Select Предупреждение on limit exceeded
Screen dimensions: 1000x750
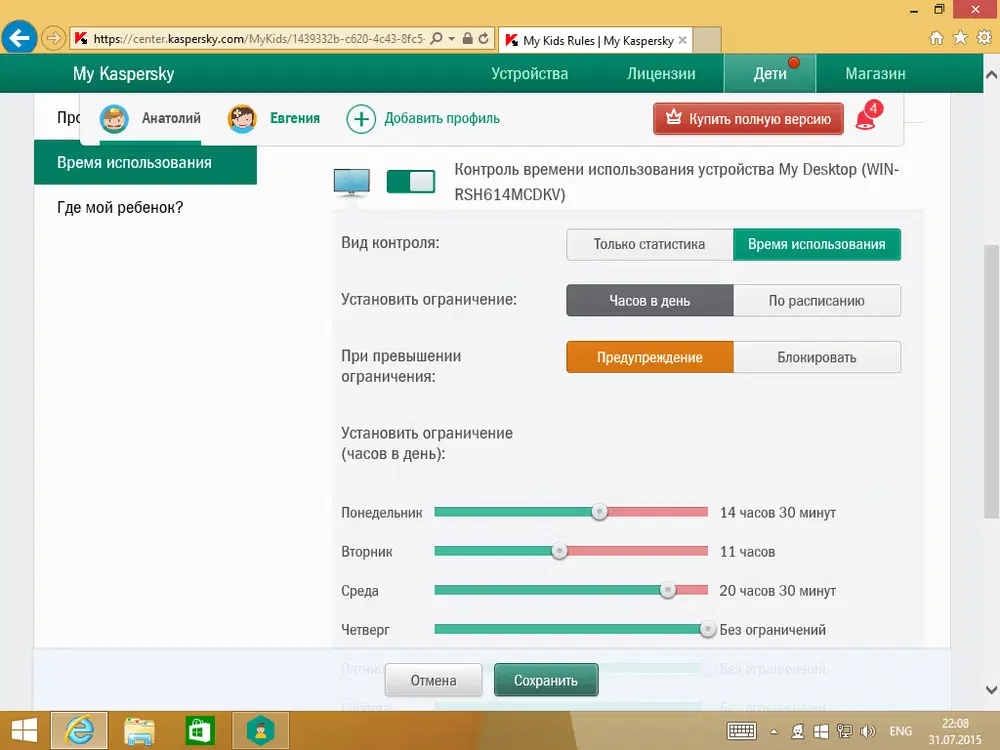pyautogui.click(x=649, y=357)
